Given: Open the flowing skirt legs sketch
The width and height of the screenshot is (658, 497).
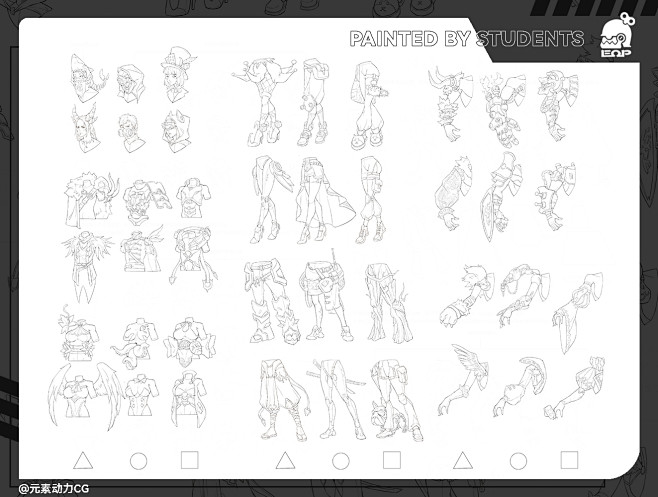Looking at the screenshot, I should 324,201.
